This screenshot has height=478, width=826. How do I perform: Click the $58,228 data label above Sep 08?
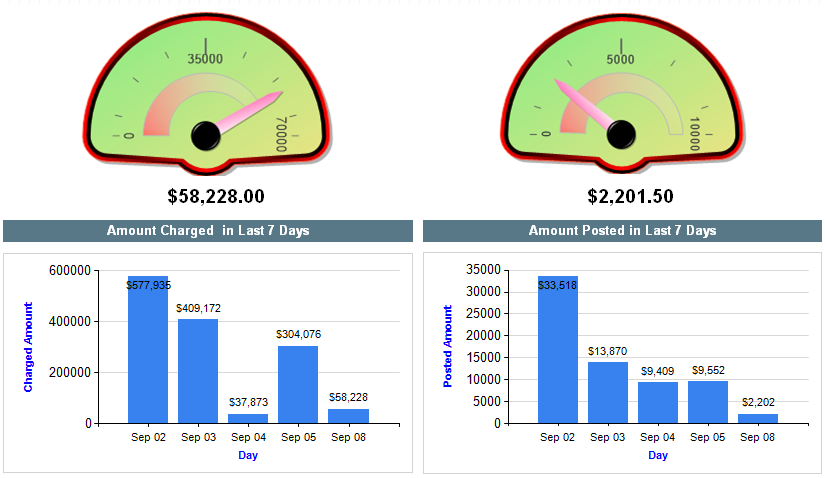pyautogui.click(x=348, y=397)
